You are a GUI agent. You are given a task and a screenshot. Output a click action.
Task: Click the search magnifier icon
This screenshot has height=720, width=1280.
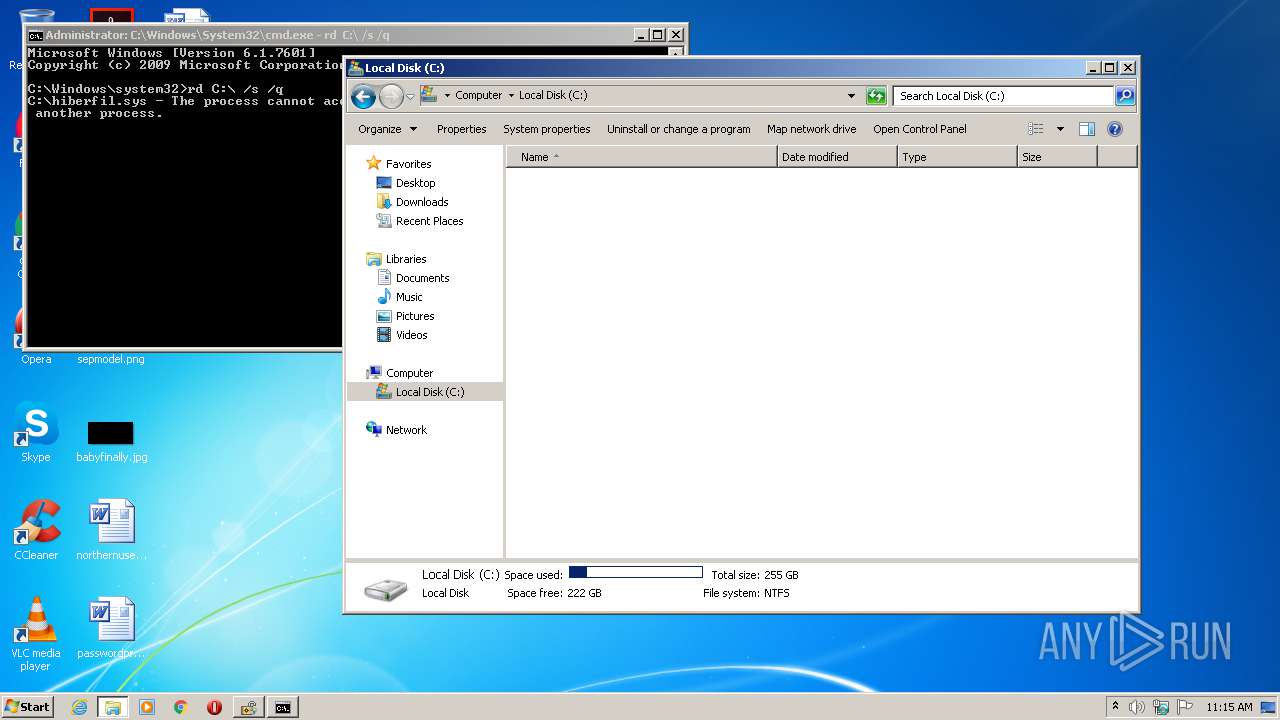pyautogui.click(x=1125, y=96)
